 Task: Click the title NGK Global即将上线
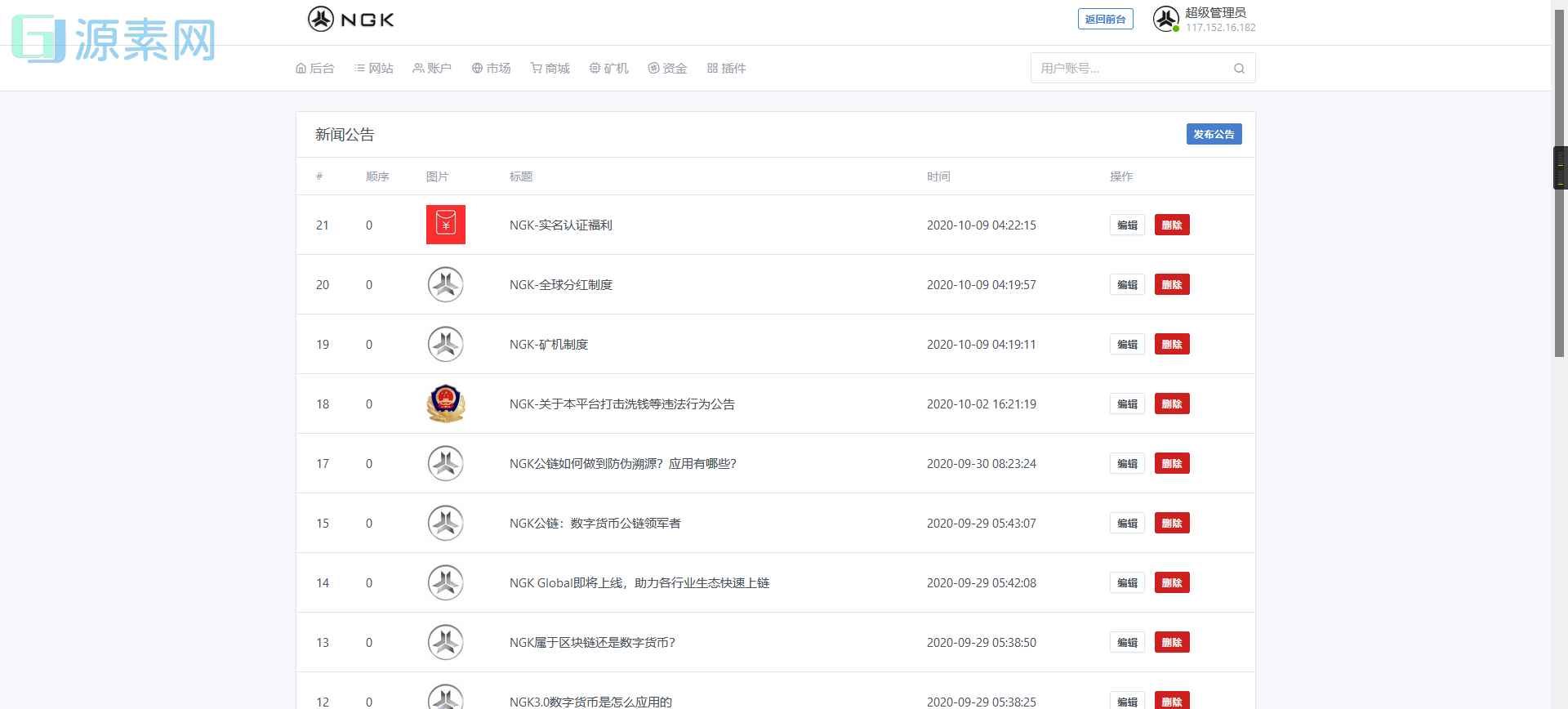(639, 583)
